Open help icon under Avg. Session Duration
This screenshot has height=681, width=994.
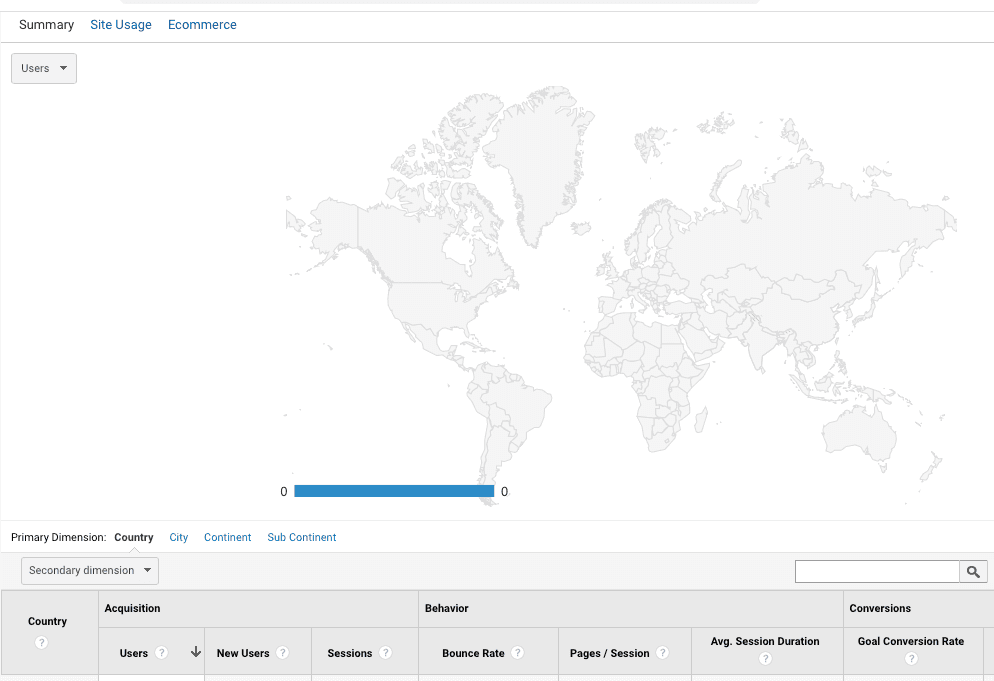pos(765,659)
